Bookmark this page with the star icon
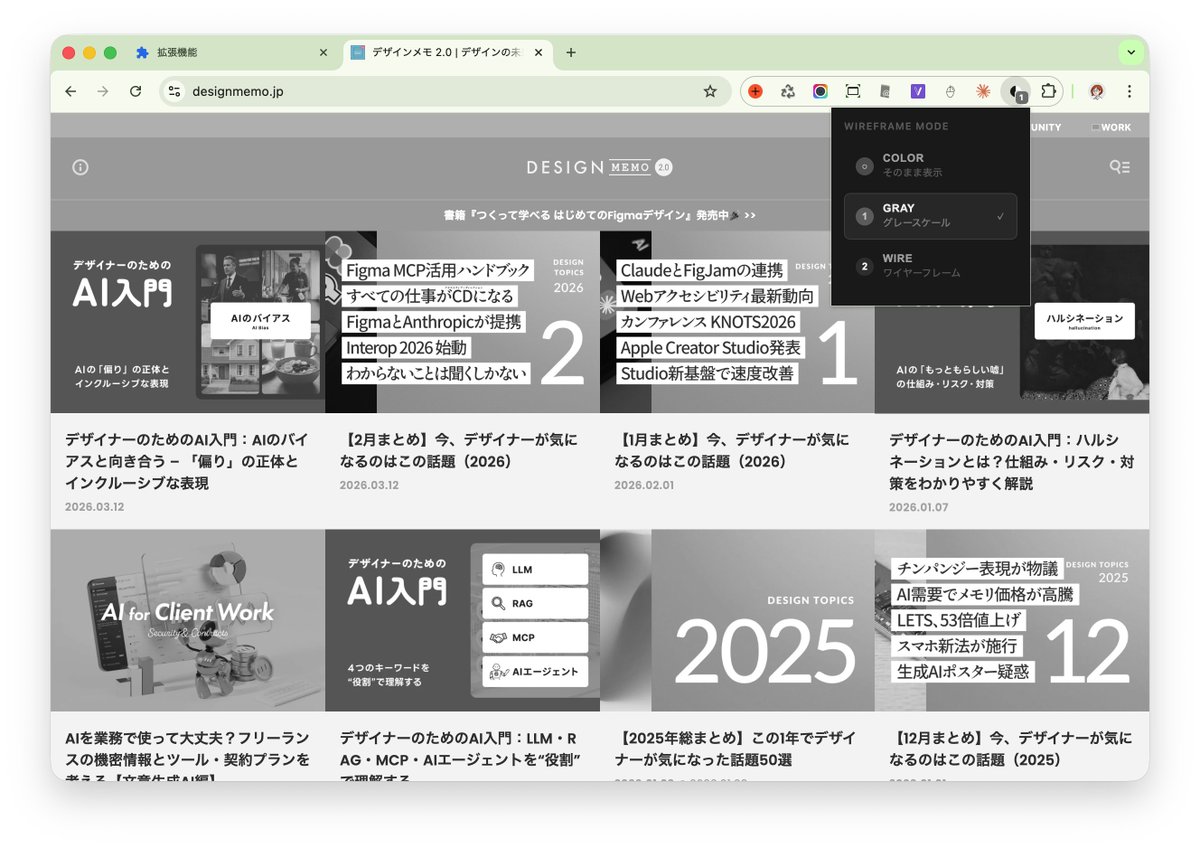 point(710,91)
